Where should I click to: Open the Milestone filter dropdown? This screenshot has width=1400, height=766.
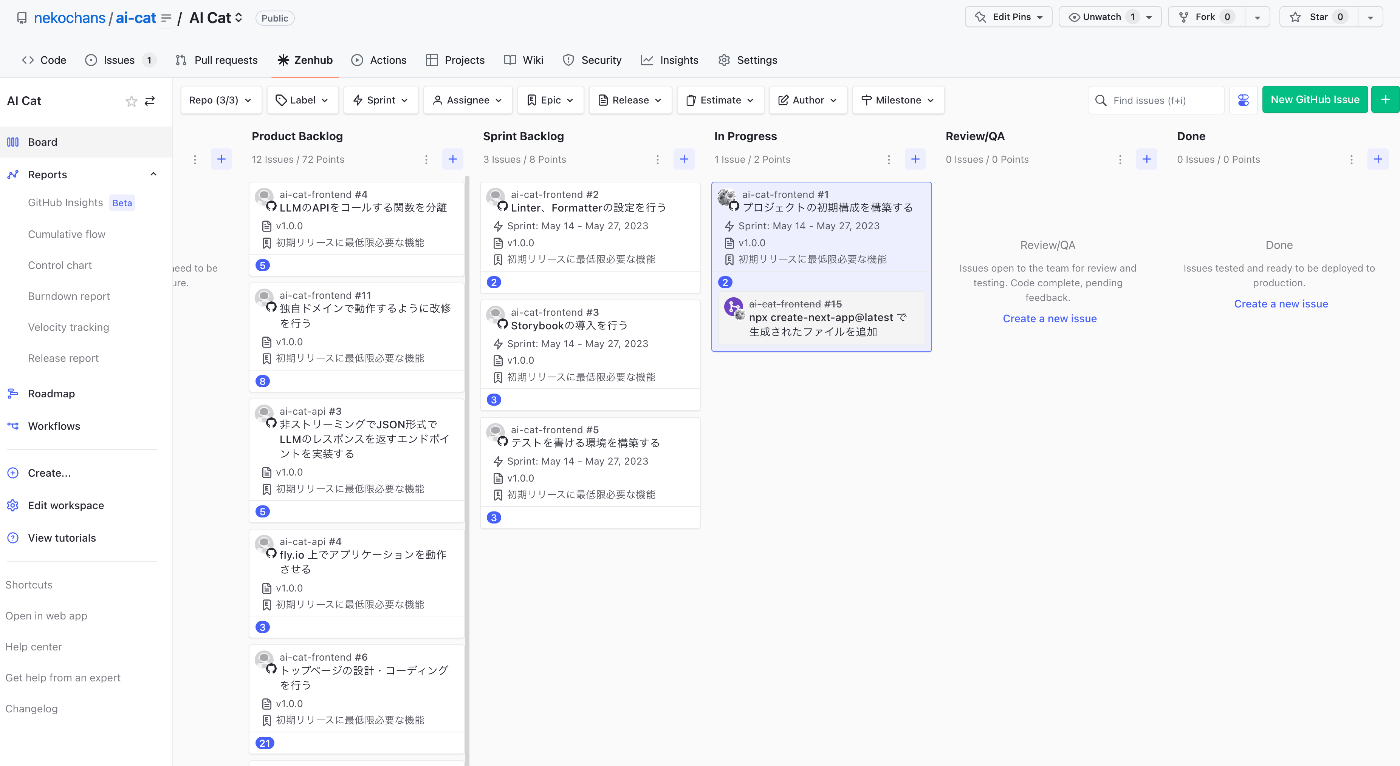point(898,100)
